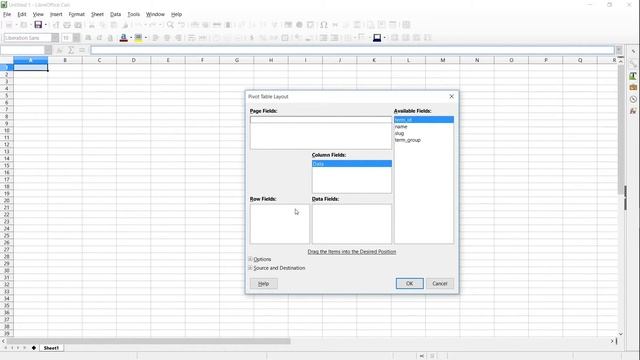Toggle Print Preview icon
The height and width of the screenshot is (360, 640).
(x=78, y=25)
